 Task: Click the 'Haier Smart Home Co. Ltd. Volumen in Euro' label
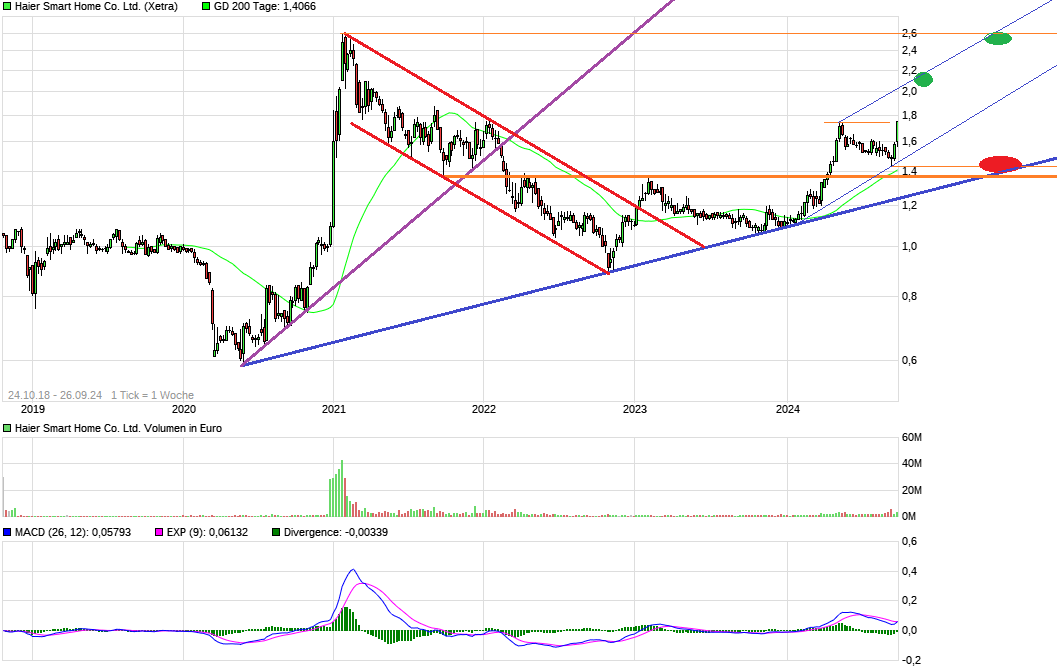118,429
